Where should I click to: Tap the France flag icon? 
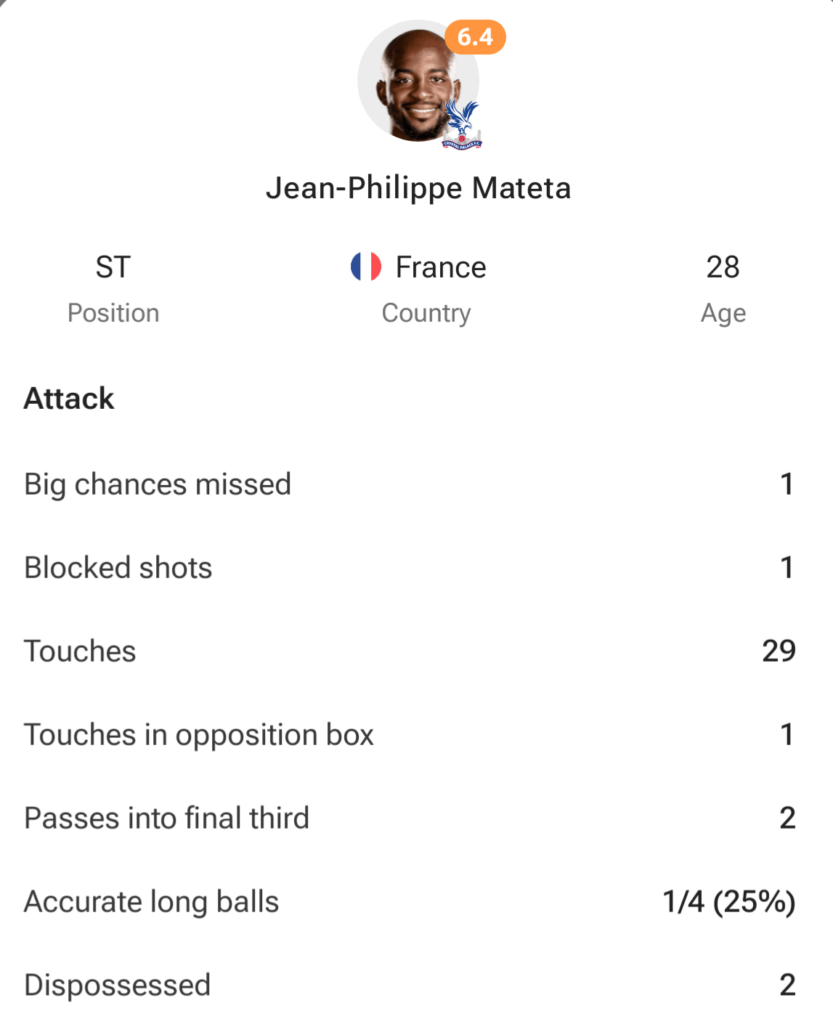tap(366, 267)
